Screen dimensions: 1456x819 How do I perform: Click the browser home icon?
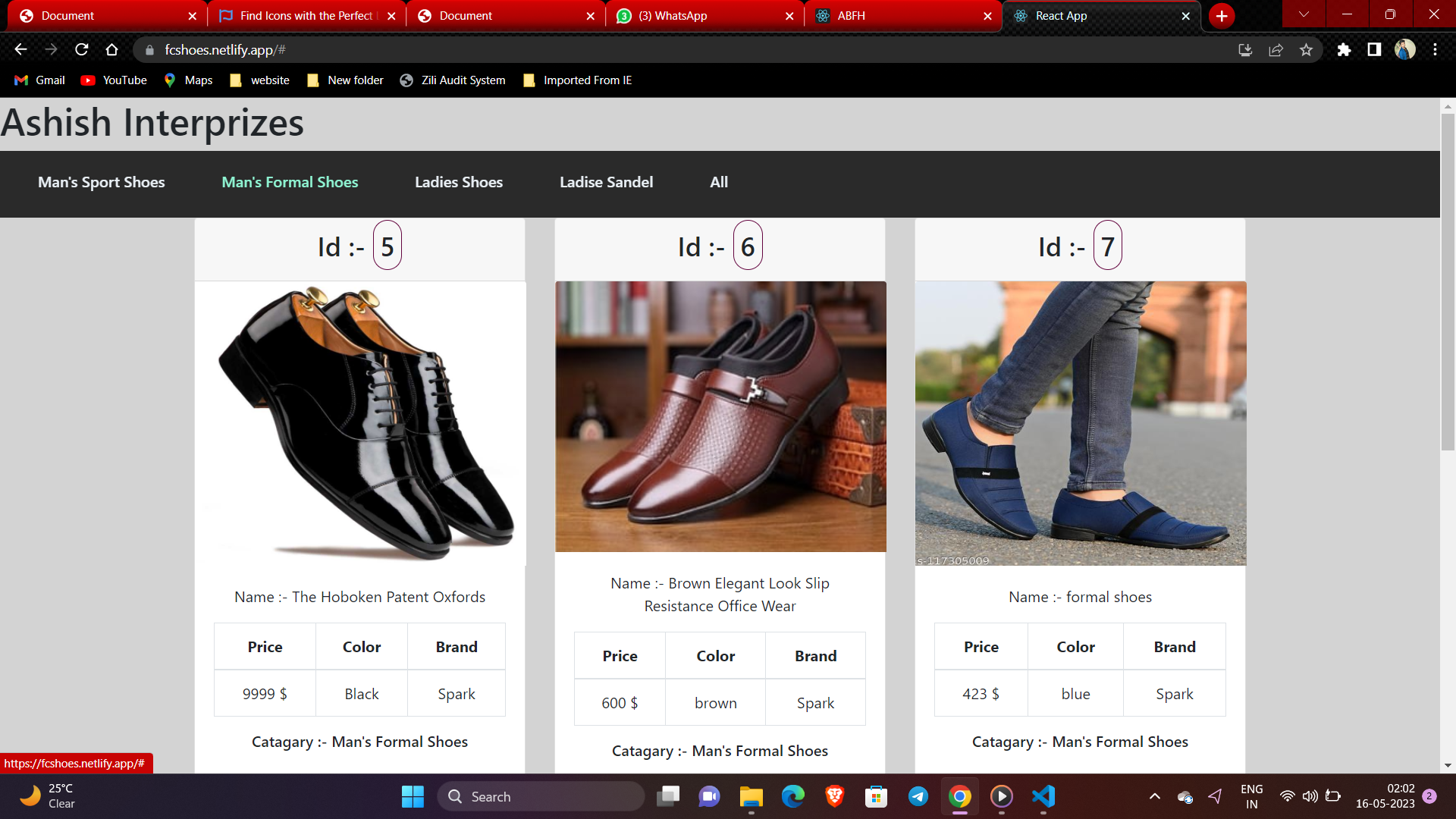[x=111, y=50]
